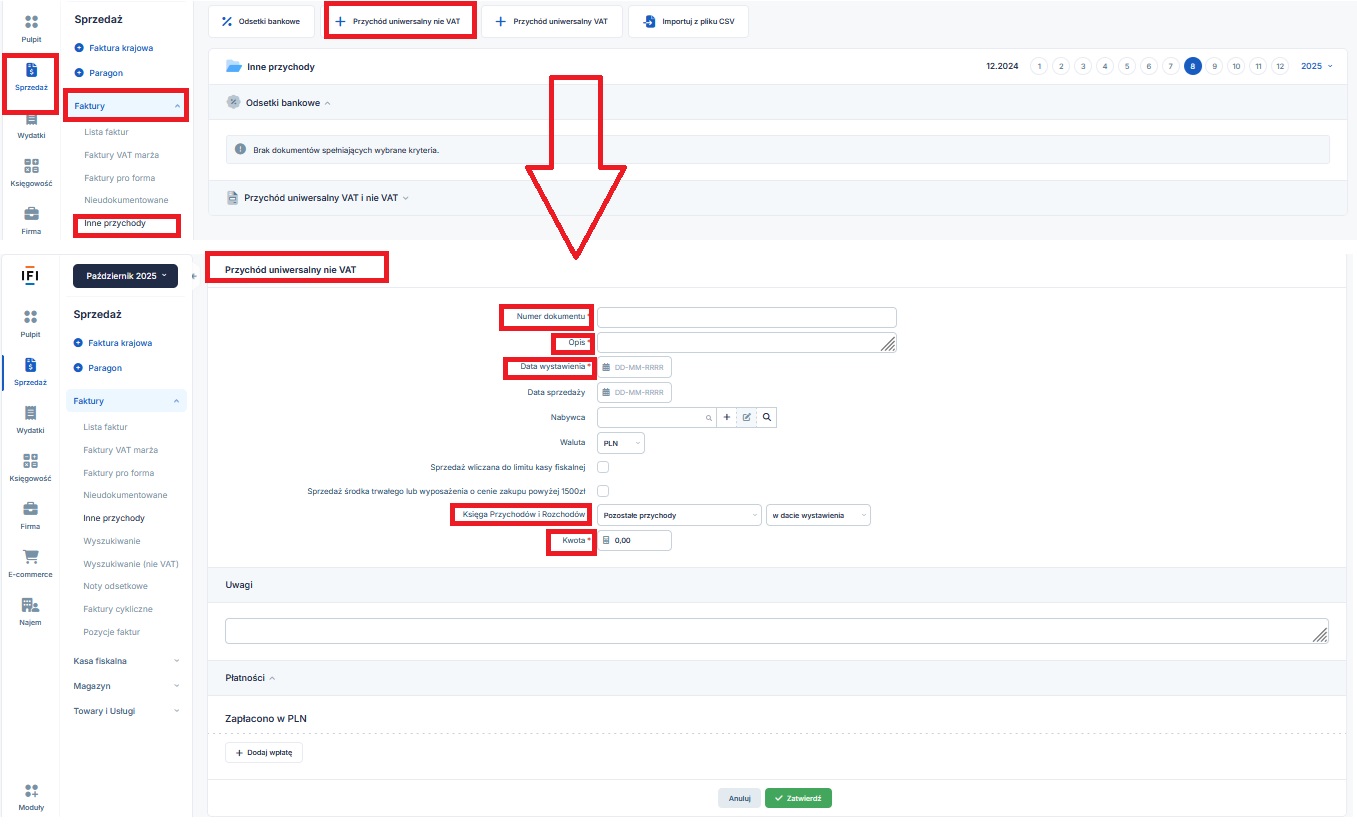1357x826 pixels.
Task: Open calendar icon in Data sprzedaży field
Action: click(x=606, y=392)
